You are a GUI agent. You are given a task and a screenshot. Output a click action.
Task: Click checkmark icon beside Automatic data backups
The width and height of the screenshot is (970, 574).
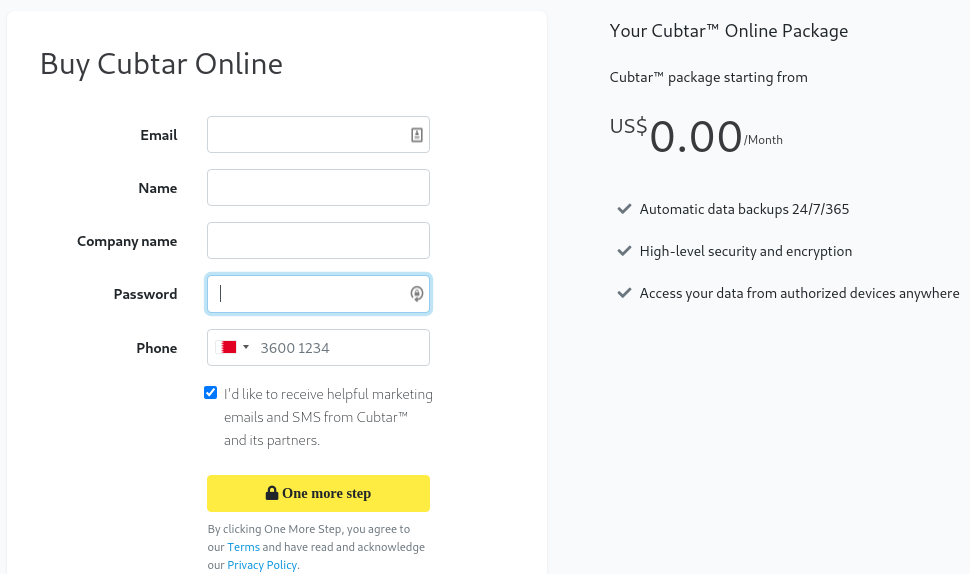tap(624, 209)
